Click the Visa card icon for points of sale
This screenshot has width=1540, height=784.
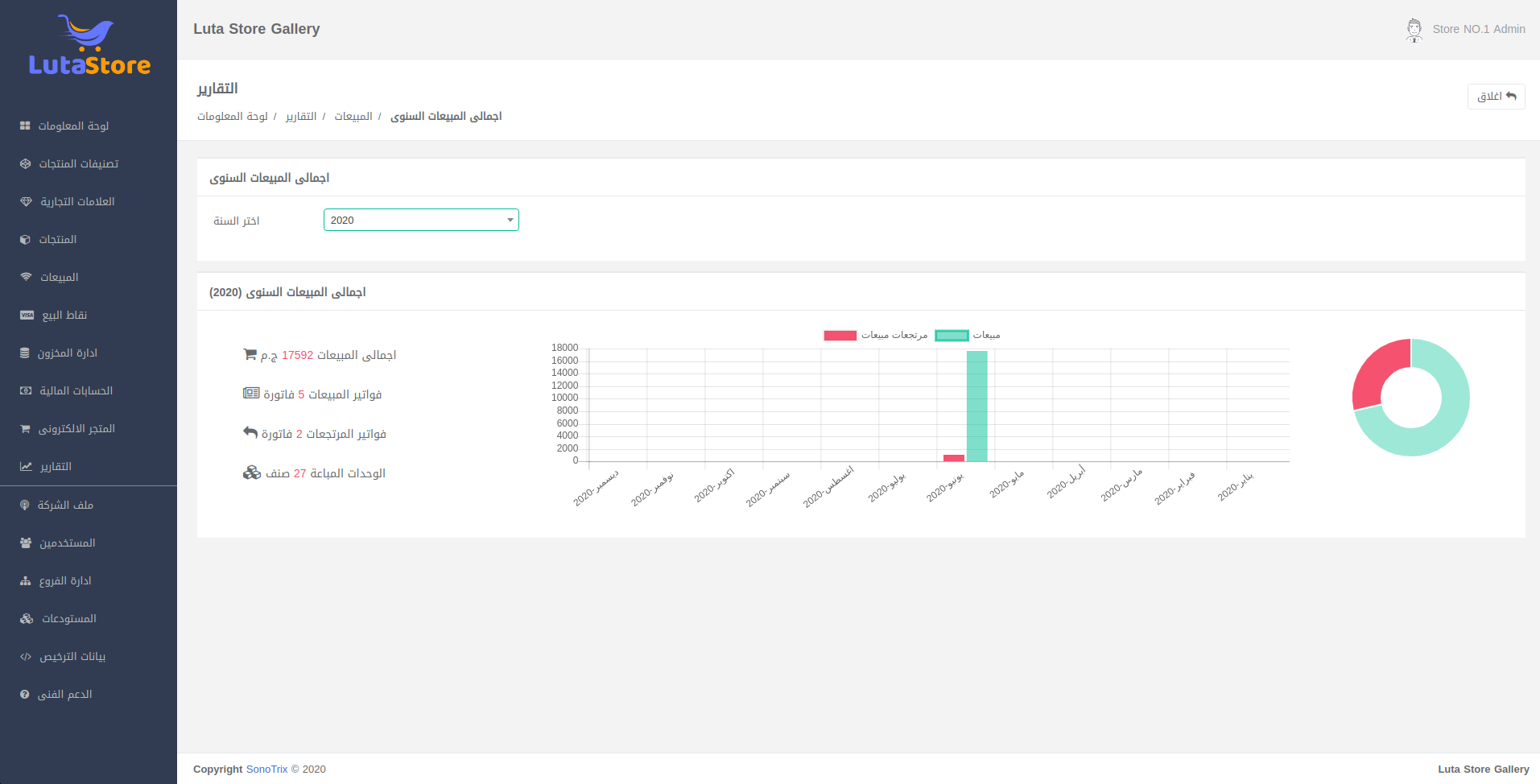tap(27, 315)
